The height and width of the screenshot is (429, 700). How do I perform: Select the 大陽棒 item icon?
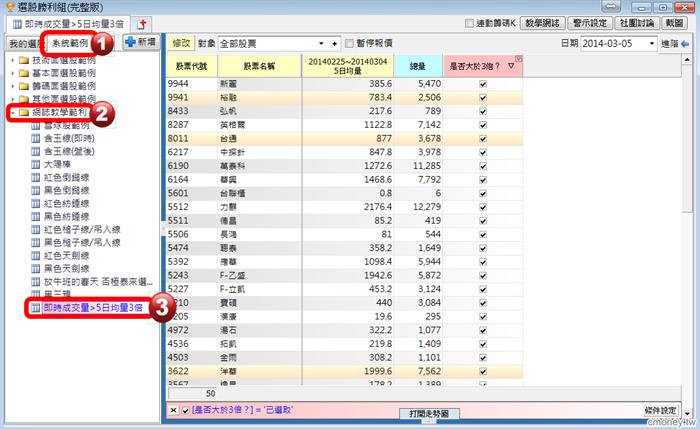pyautogui.click(x=36, y=164)
